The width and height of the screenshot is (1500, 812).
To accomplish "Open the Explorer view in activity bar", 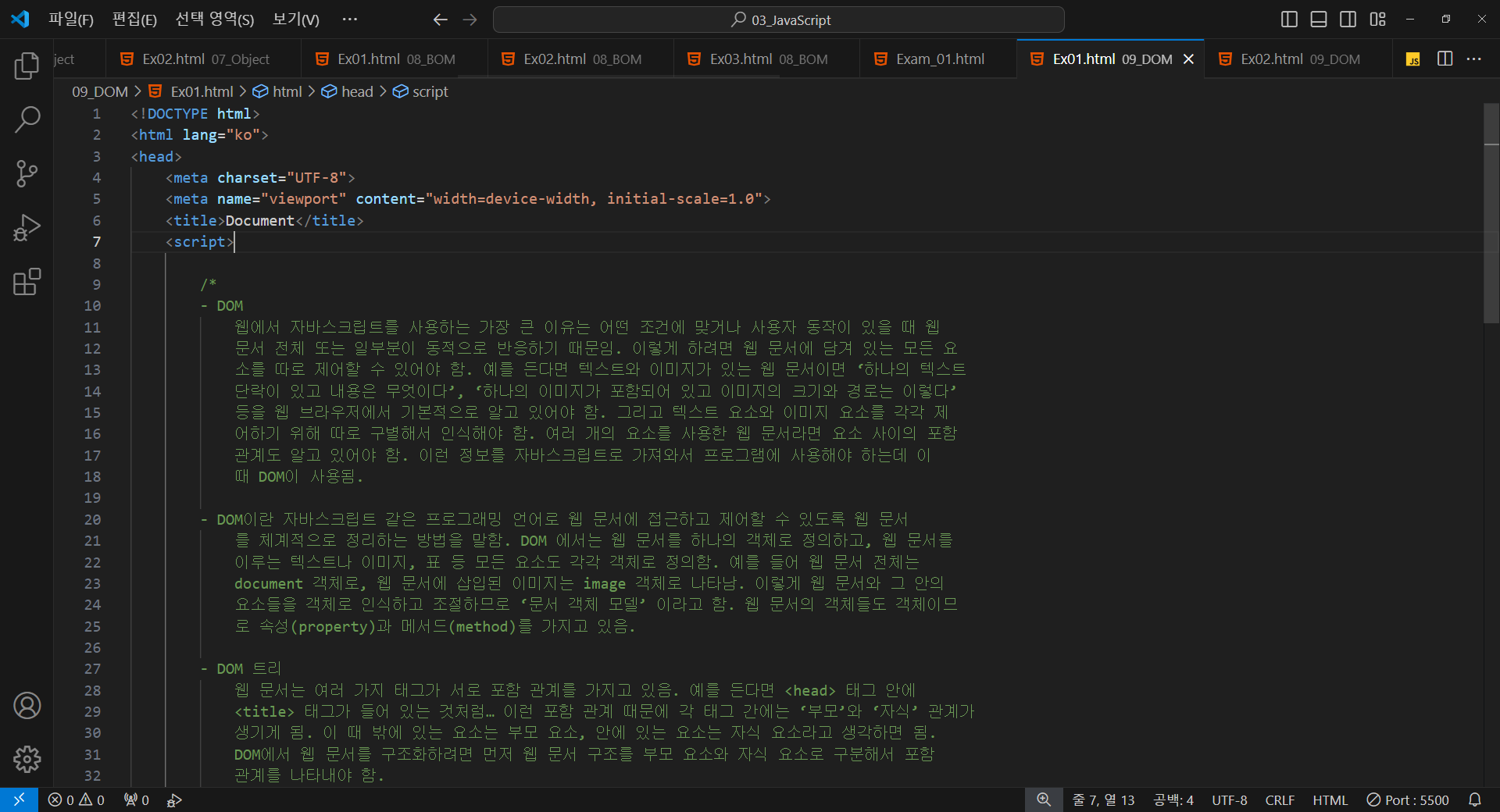I will pos(27,66).
